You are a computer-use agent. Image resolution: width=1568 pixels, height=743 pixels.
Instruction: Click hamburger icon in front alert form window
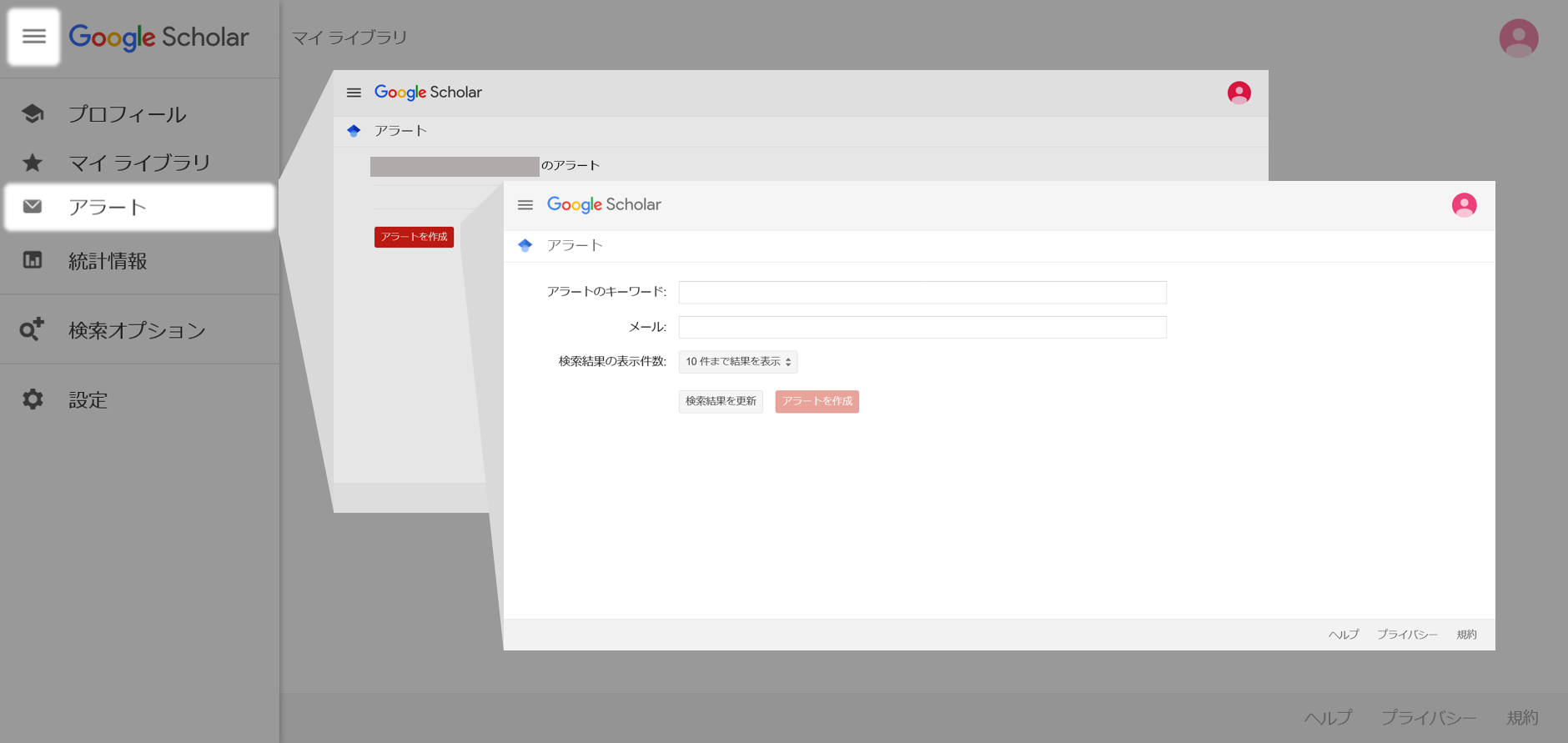pyautogui.click(x=525, y=205)
